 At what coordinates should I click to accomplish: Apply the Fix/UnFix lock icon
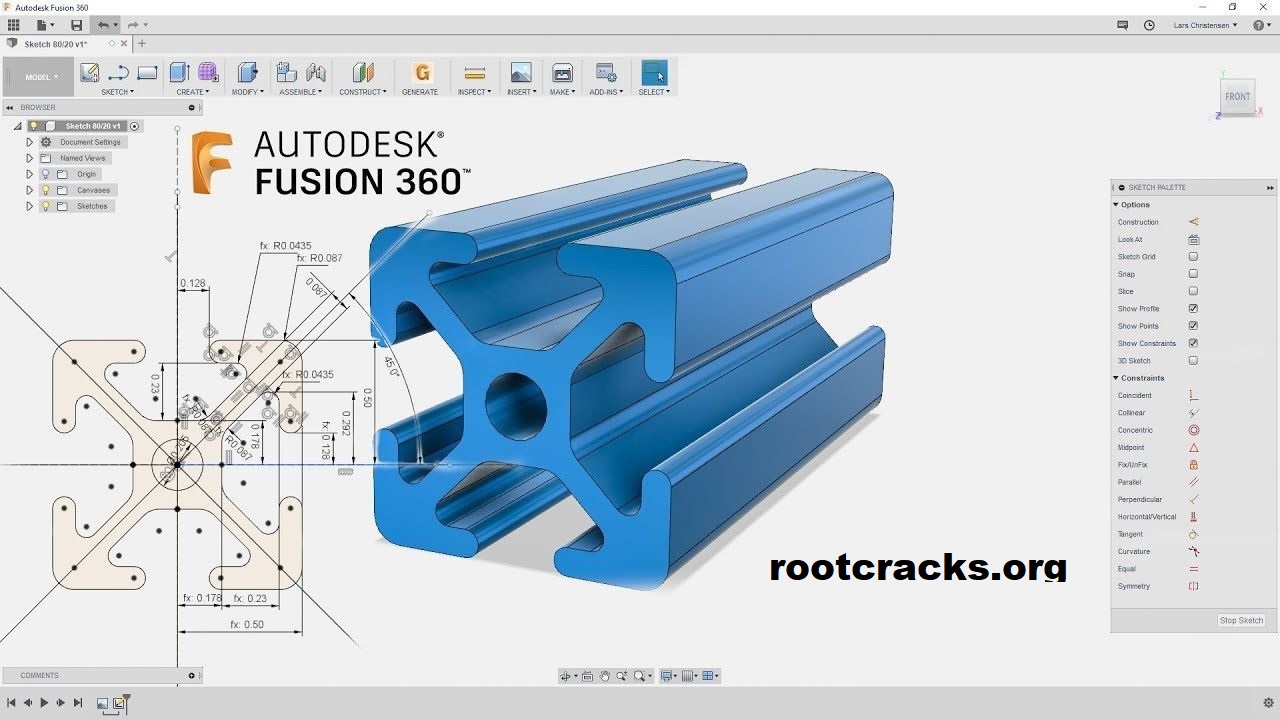(x=1193, y=465)
